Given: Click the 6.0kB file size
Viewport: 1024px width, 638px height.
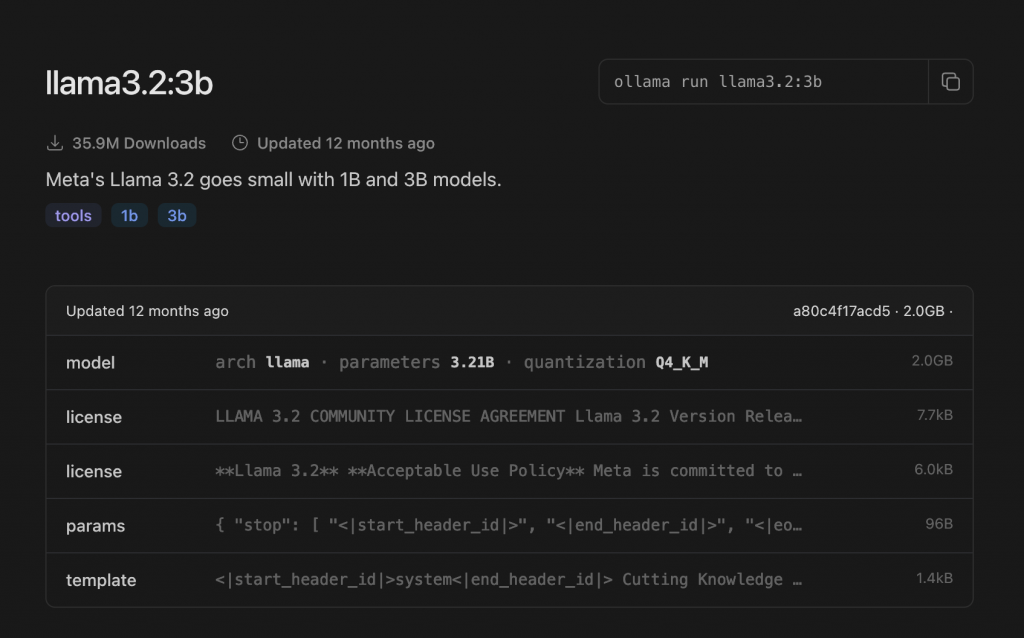Looking at the screenshot, I should 933,469.
